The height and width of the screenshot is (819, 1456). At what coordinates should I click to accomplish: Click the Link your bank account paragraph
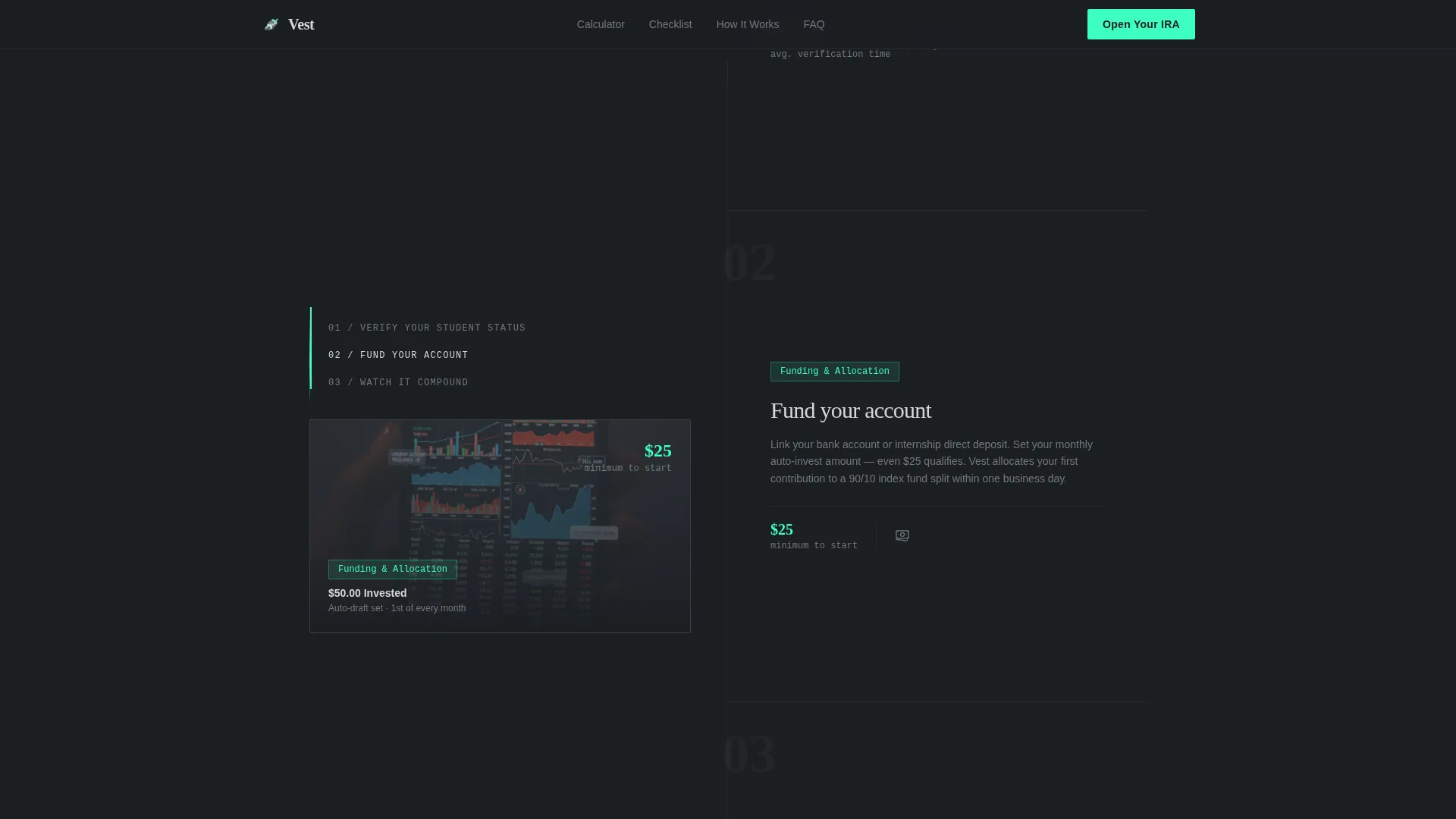pos(931,462)
